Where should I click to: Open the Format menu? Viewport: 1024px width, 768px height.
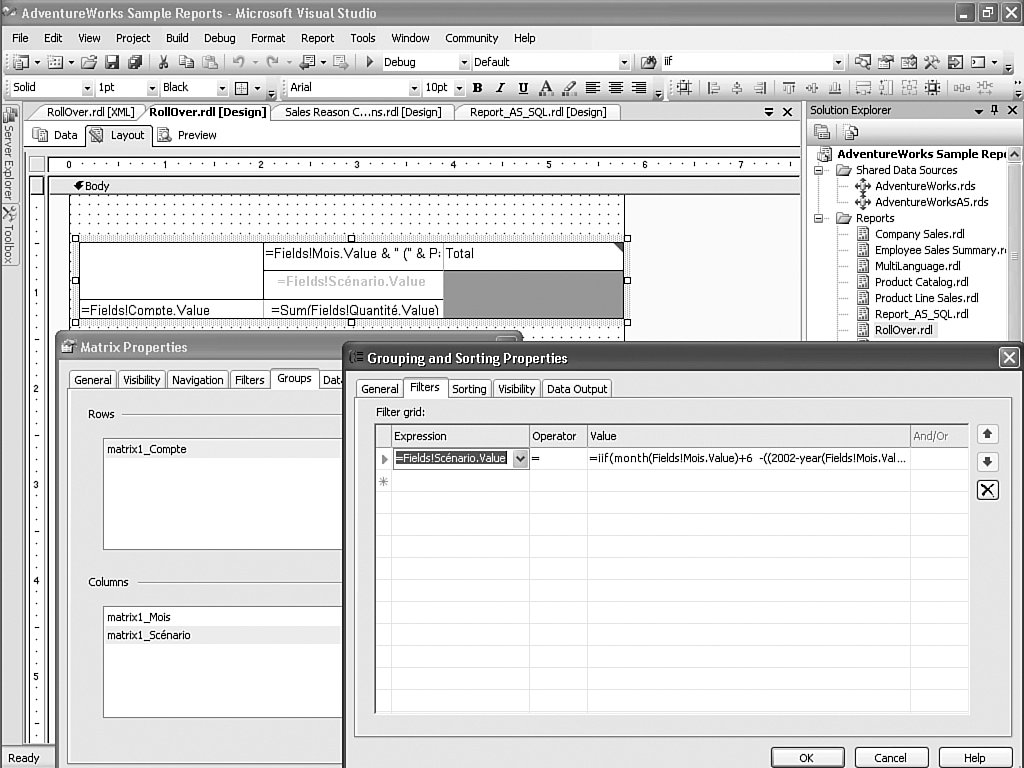point(268,39)
